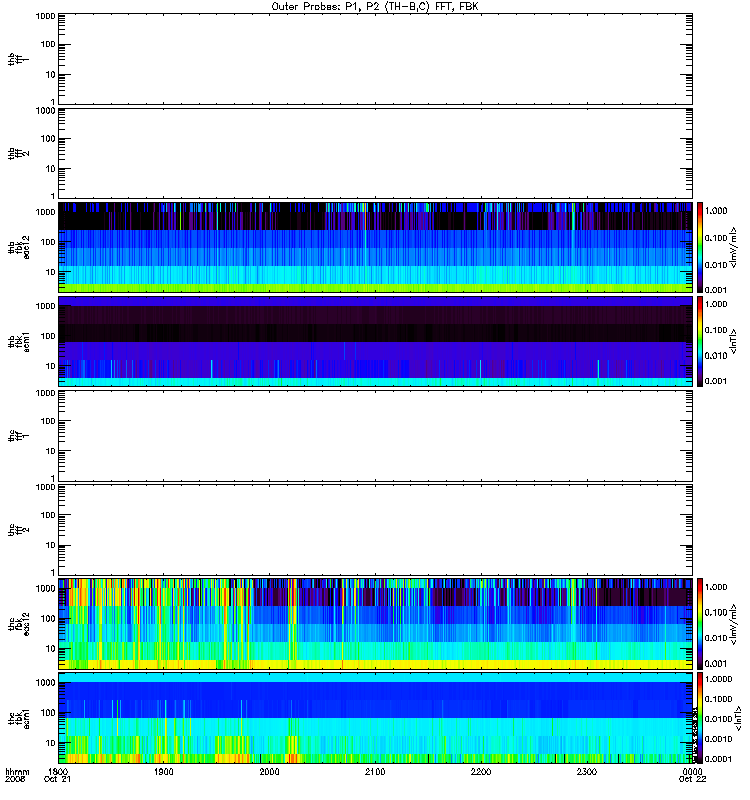The height and width of the screenshot is (800, 750).
Task: Click the 0.100 value on thb edc12 color bar
Action: [x=716, y=238]
